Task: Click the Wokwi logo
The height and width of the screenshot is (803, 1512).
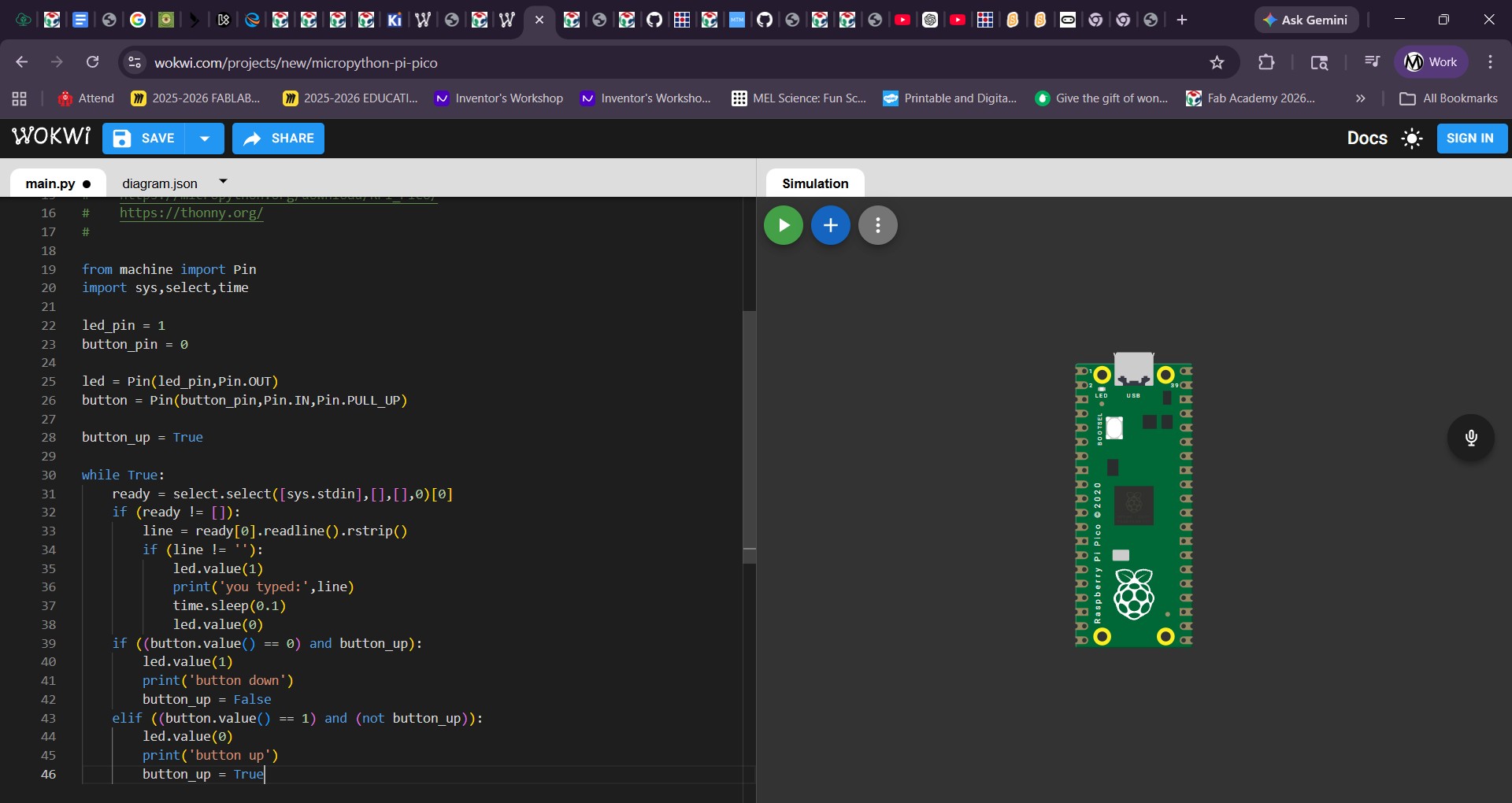Action: 51,137
